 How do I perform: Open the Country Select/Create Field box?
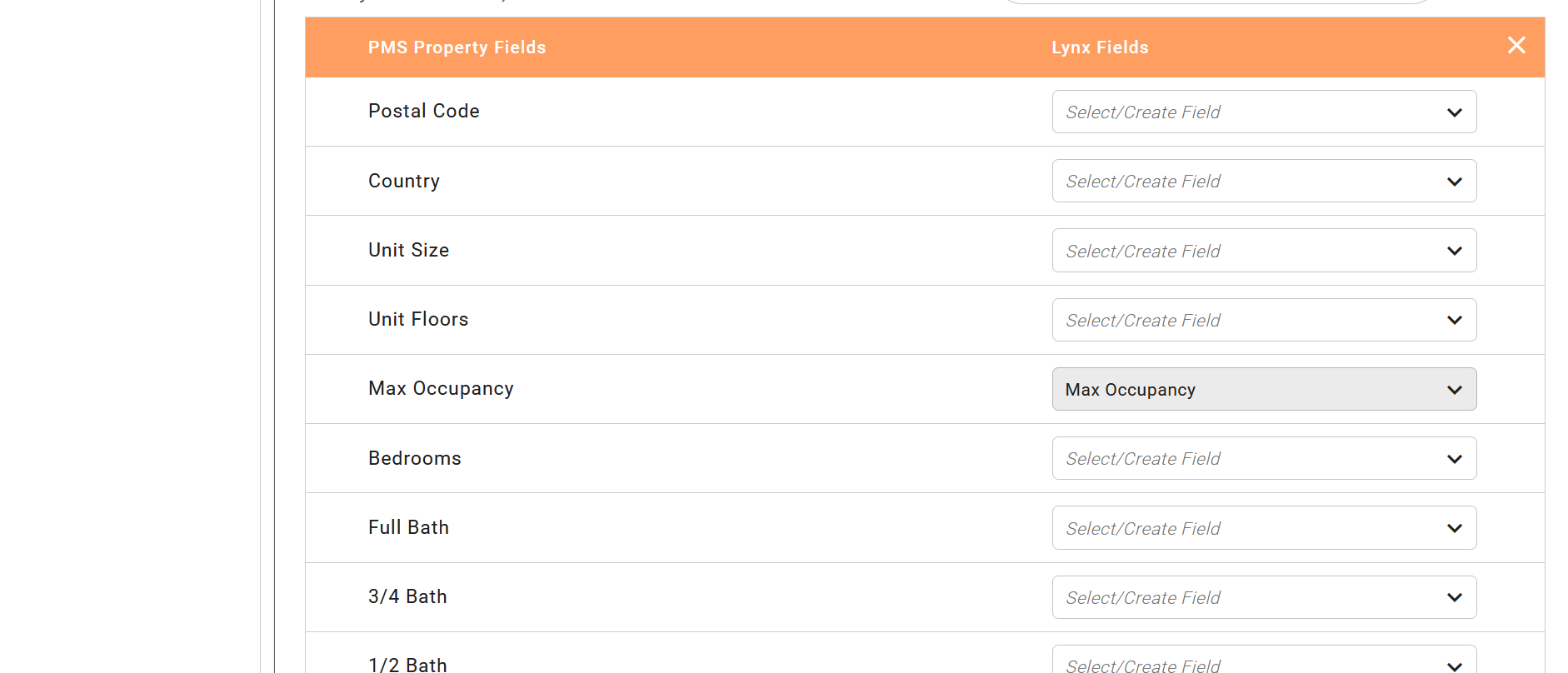pyautogui.click(x=1264, y=181)
